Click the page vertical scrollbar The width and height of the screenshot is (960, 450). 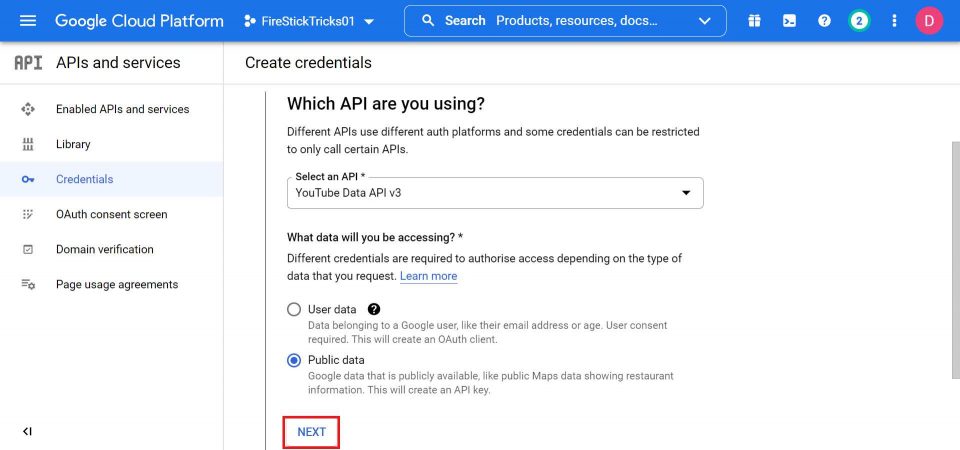(x=956, y=260)
